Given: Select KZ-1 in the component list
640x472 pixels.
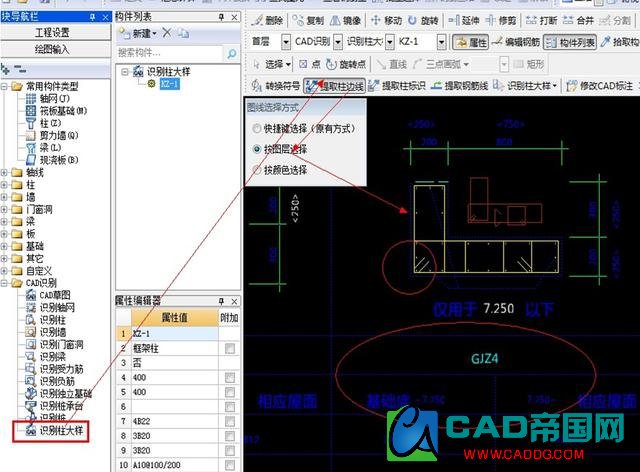Looking at the screenshot, I should coord(170,84).
